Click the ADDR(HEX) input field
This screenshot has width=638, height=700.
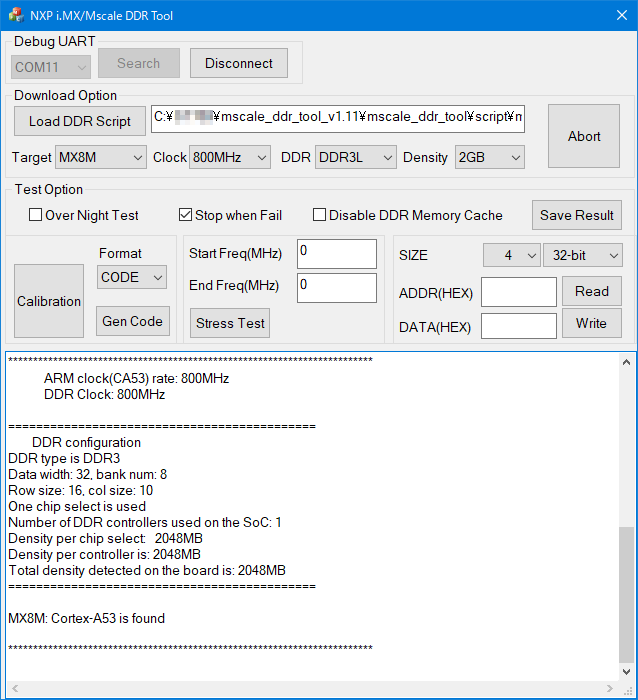(519, 292)
